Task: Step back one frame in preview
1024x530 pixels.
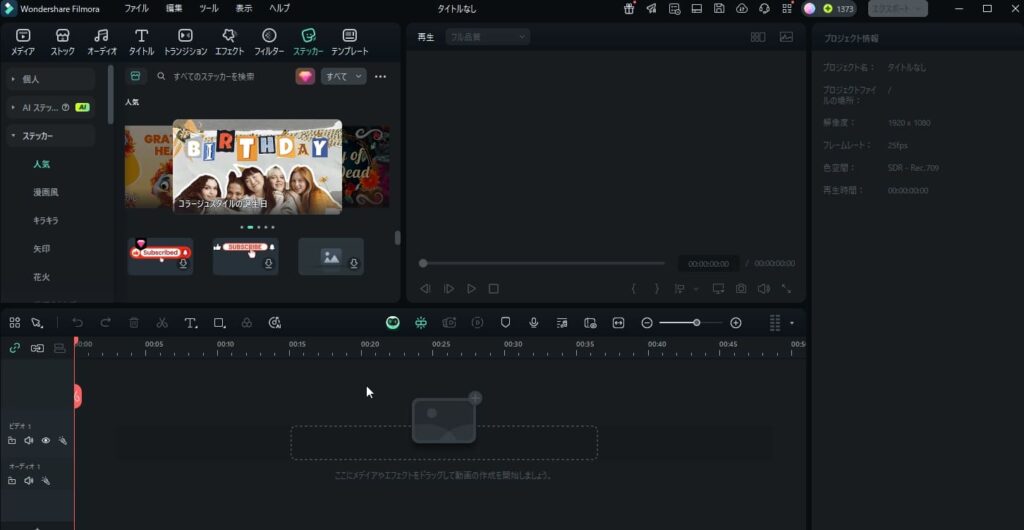Action: [x=426, y=288]
